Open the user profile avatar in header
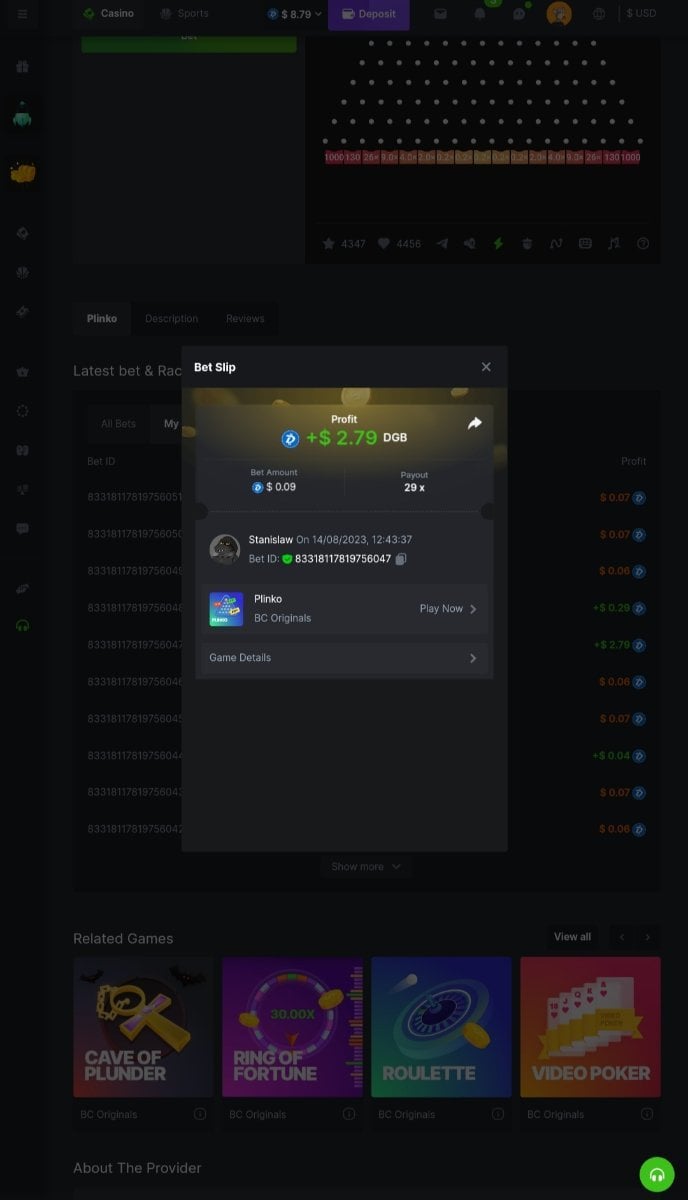 (559, 14)
